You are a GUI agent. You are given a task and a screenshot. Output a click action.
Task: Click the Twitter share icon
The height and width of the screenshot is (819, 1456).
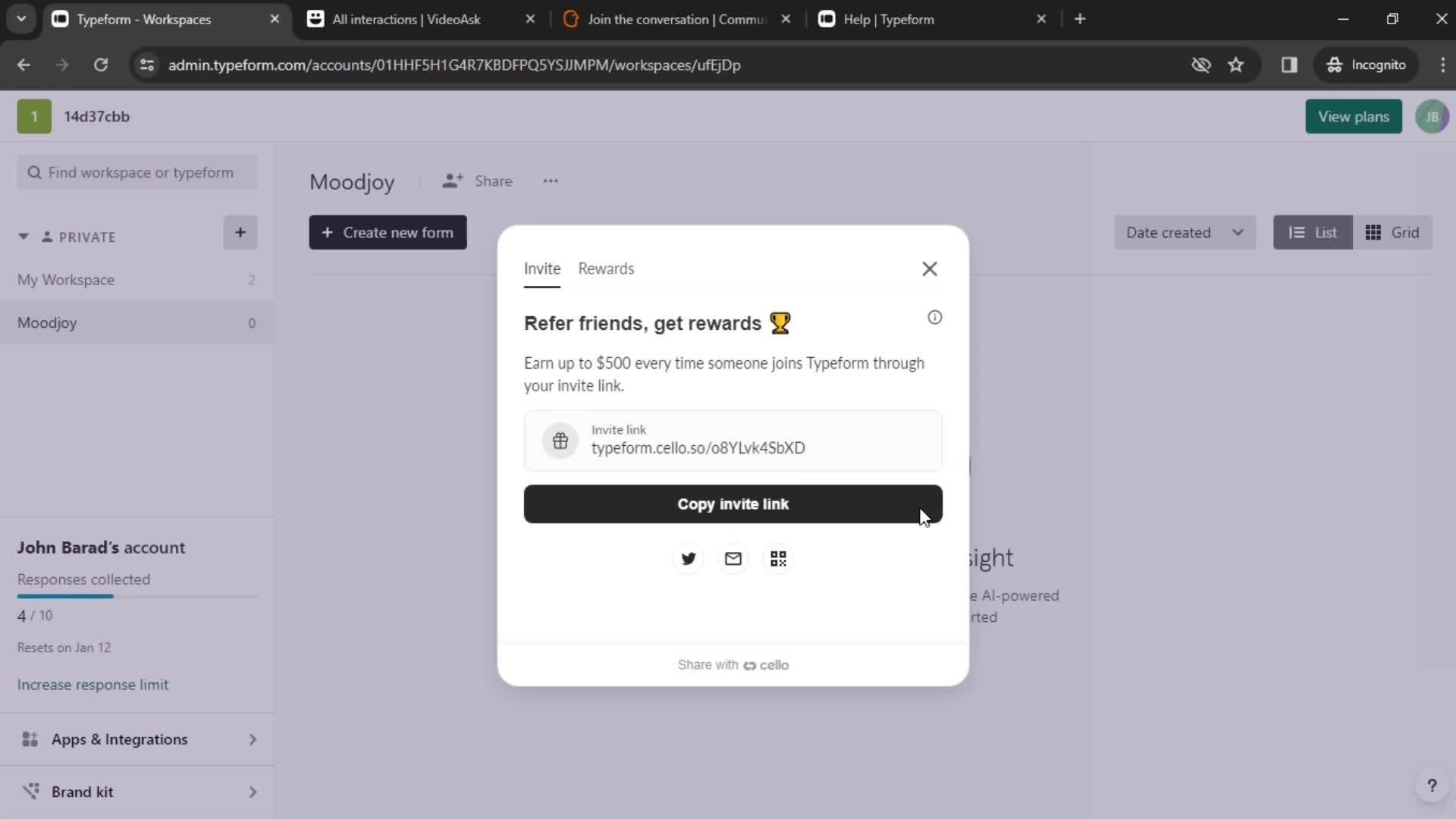(x=687, y=558)
